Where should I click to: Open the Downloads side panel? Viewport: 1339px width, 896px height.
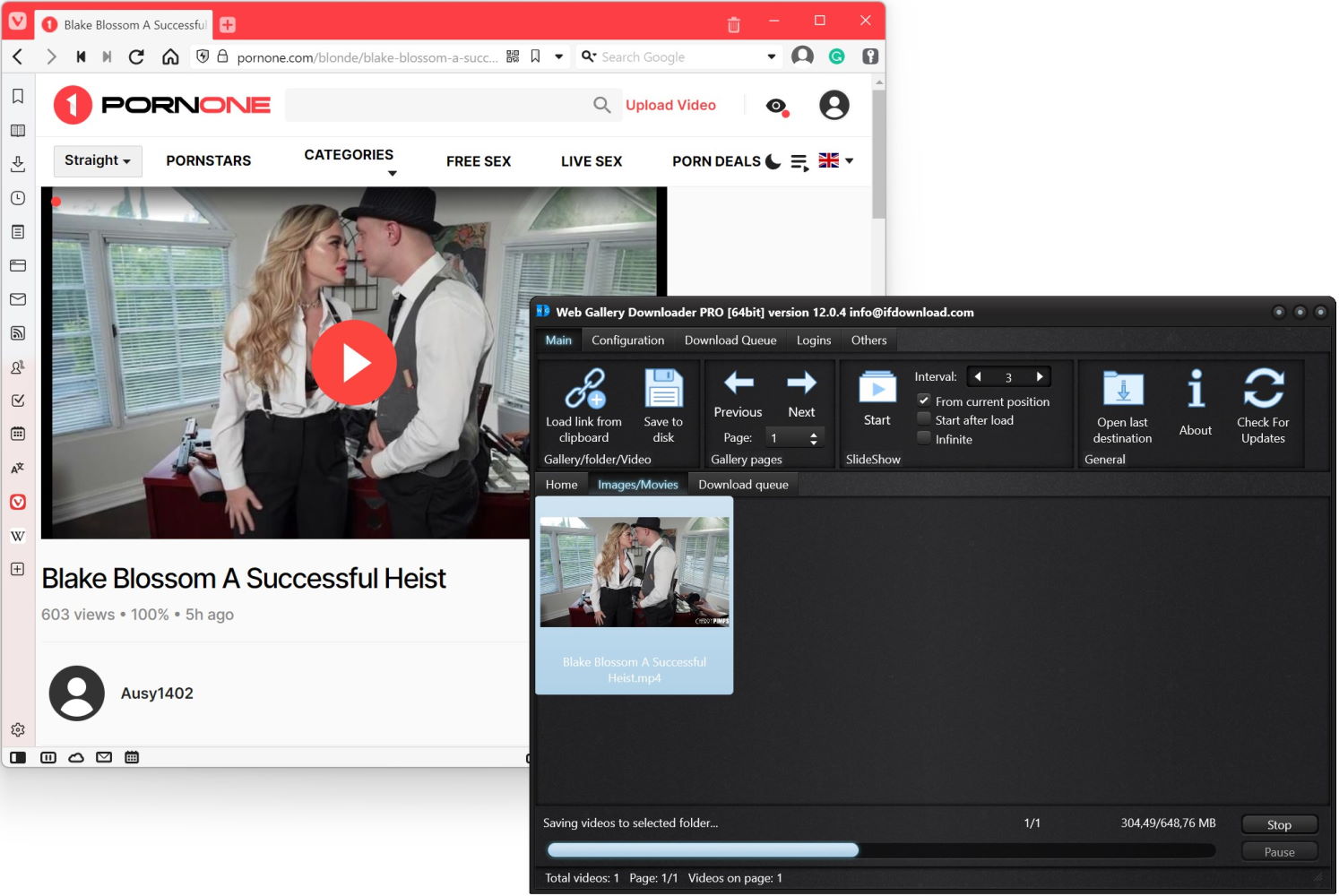(17, 164)
